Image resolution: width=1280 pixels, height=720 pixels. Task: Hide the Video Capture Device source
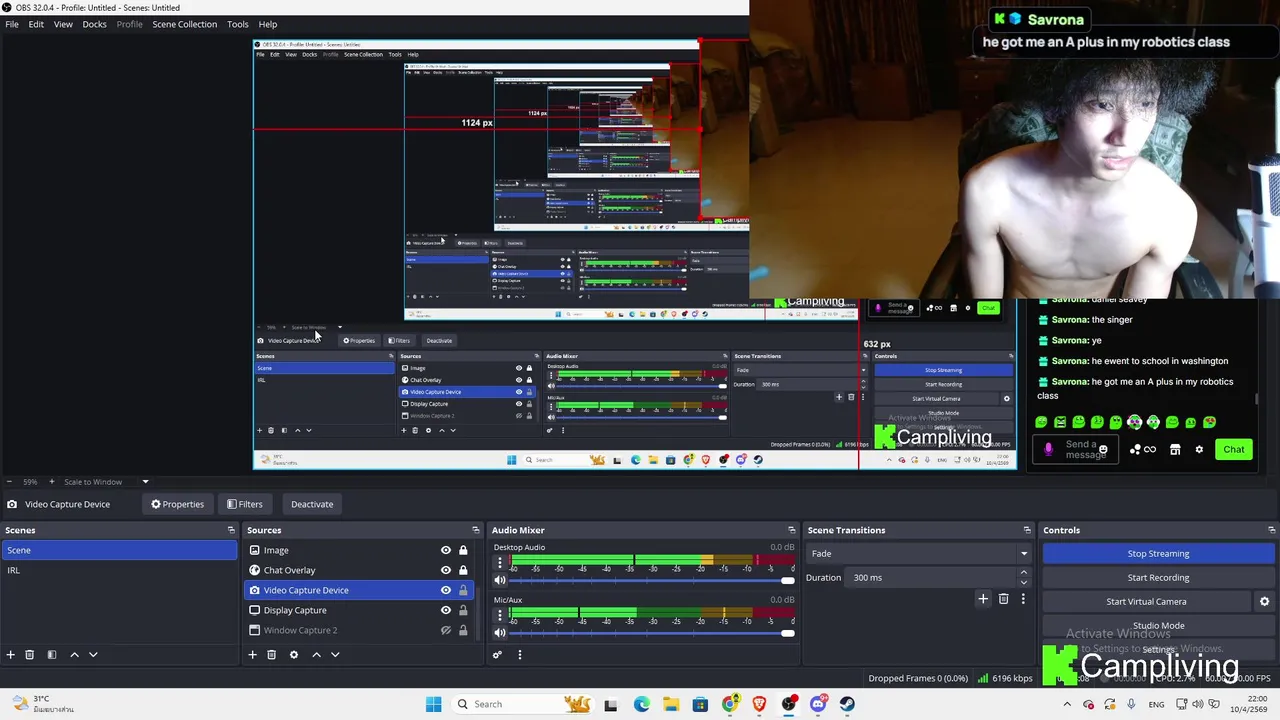point(446,590)
